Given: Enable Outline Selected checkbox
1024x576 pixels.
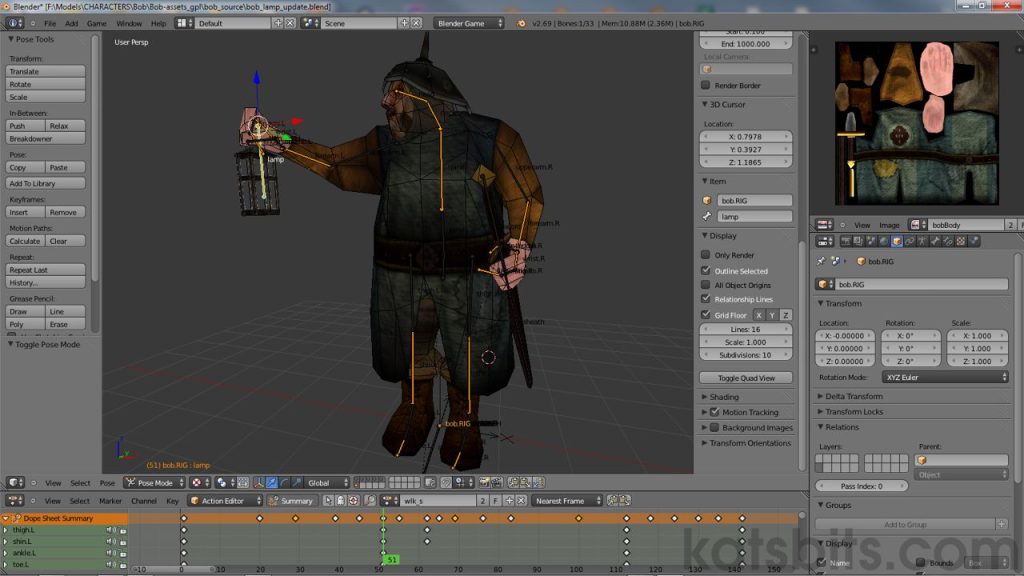Looking at the screenshot, I should 705,270.
